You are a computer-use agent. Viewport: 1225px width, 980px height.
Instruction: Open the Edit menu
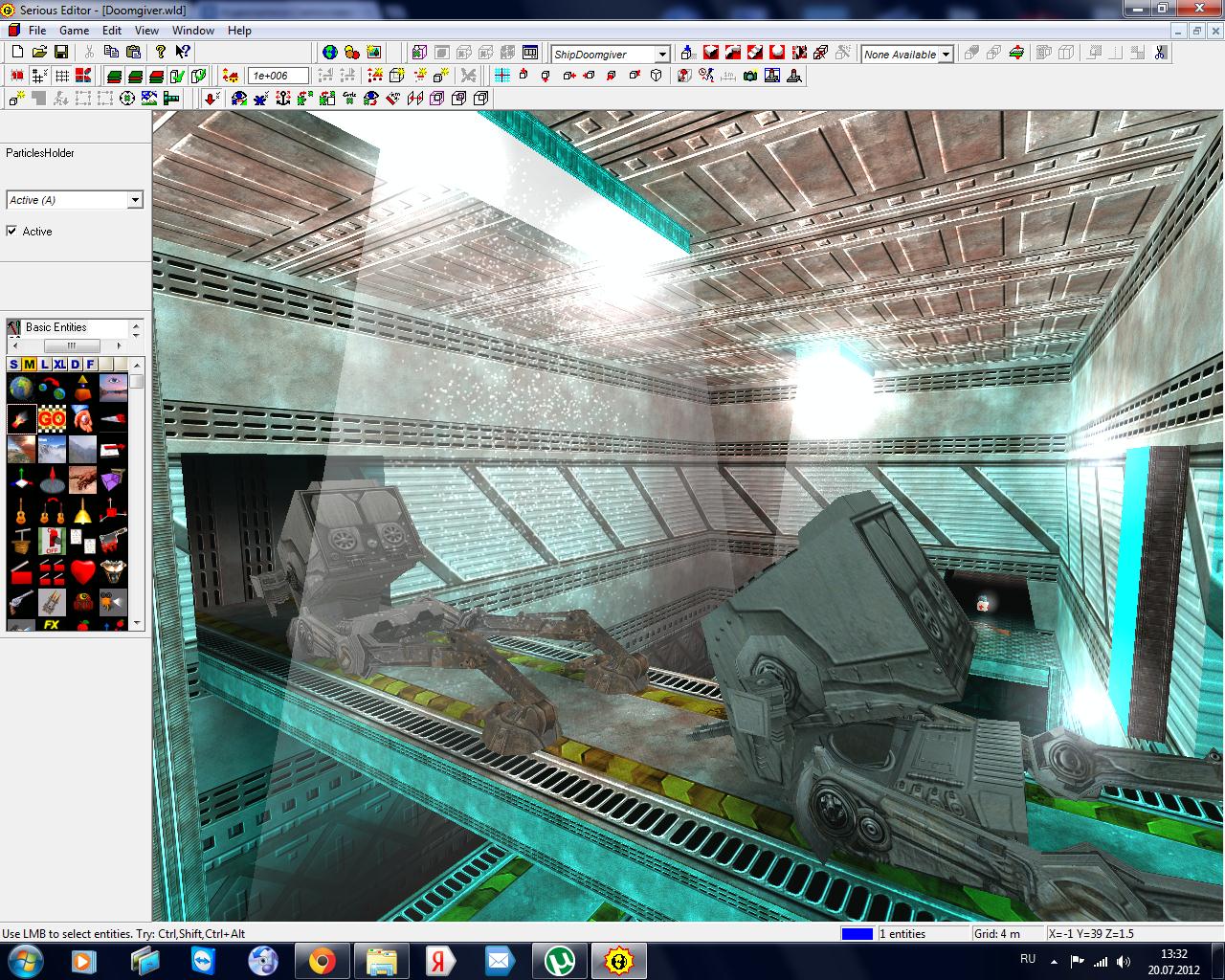click(x=112, y=30)
